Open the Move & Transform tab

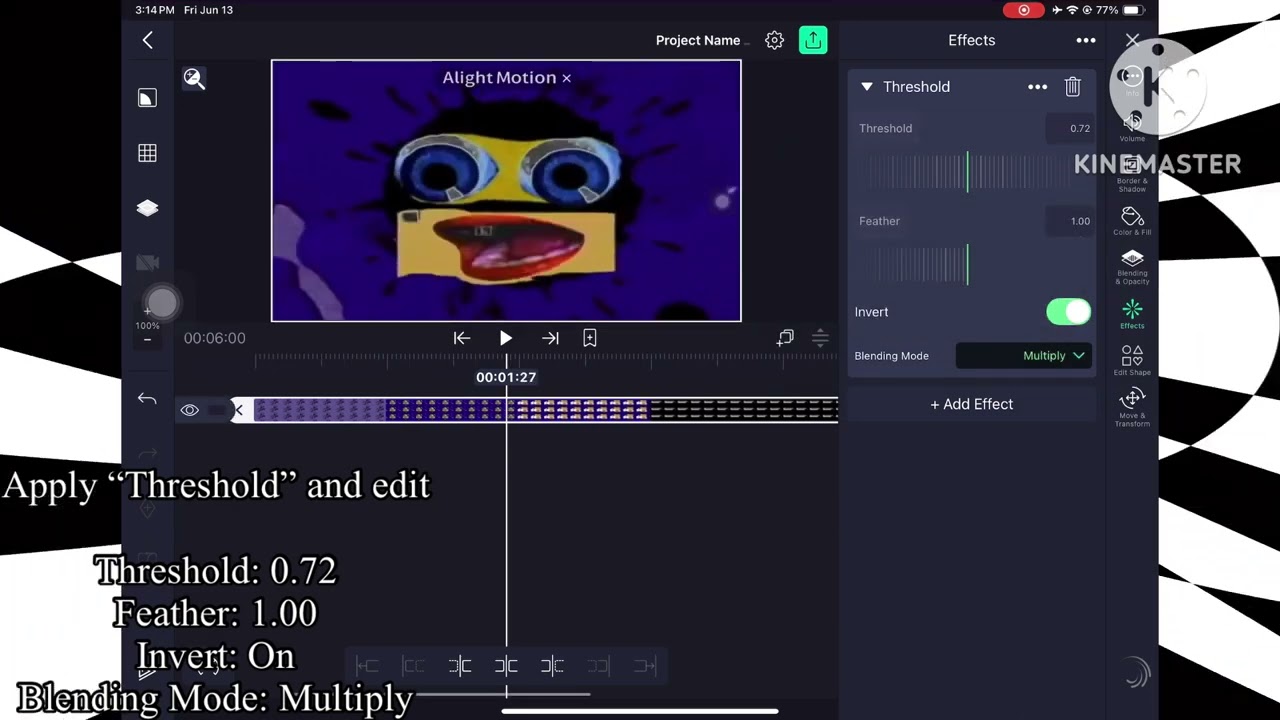1132,407
